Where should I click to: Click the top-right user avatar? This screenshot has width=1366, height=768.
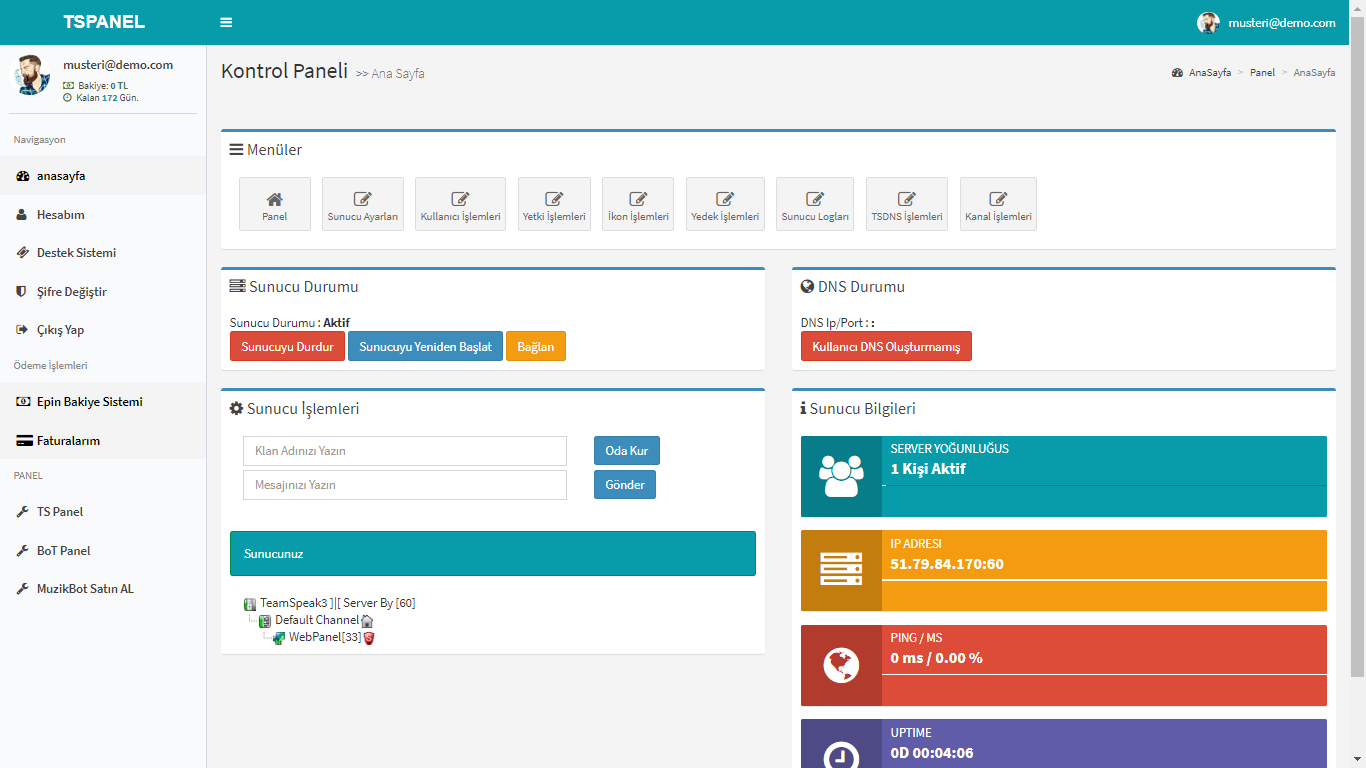point(1208,22)
